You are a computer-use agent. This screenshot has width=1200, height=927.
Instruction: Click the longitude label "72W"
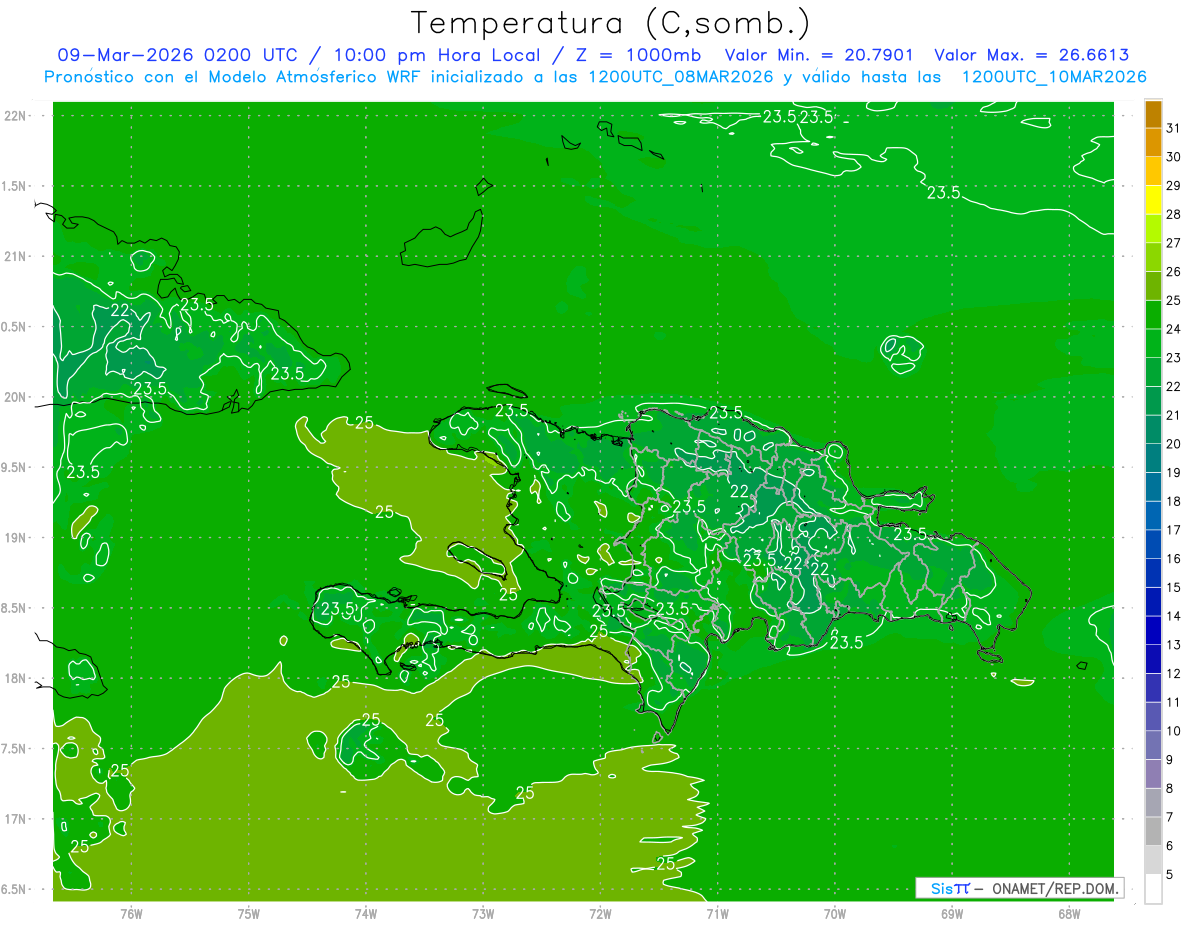(600, 913)
